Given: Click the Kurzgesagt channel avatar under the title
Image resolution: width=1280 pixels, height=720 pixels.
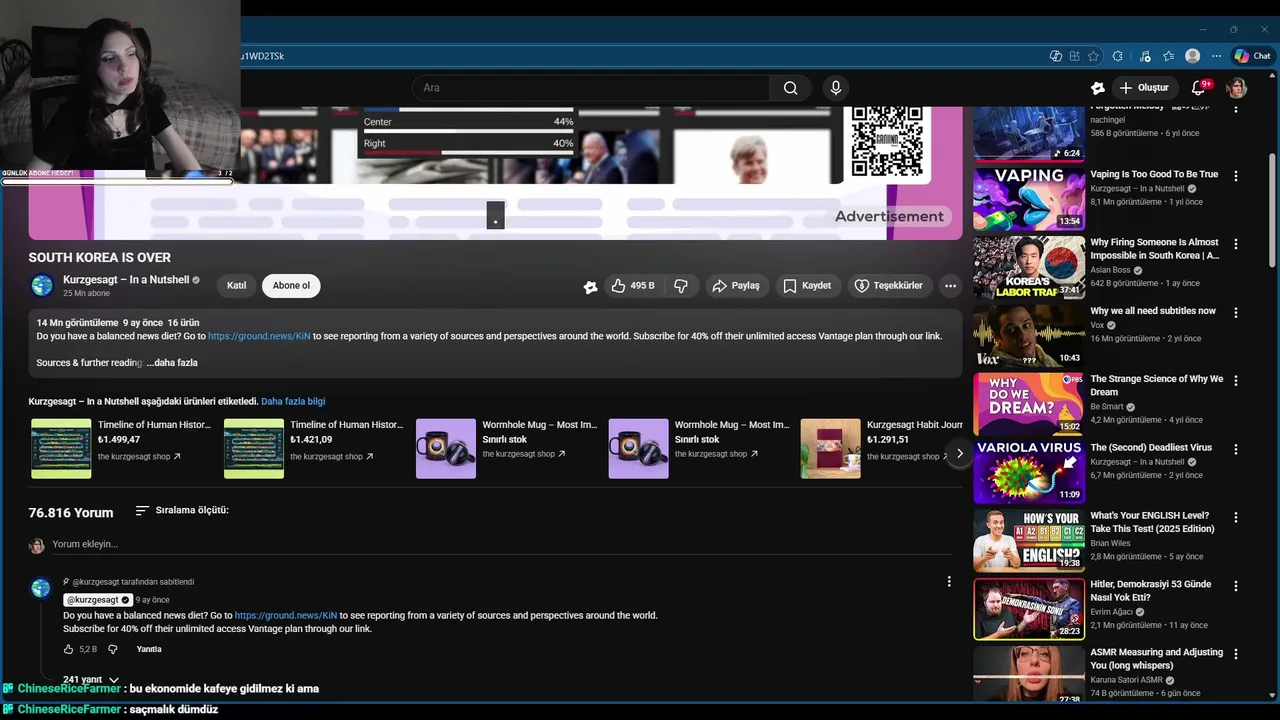Looking at the screenshot, I should 42,286.
